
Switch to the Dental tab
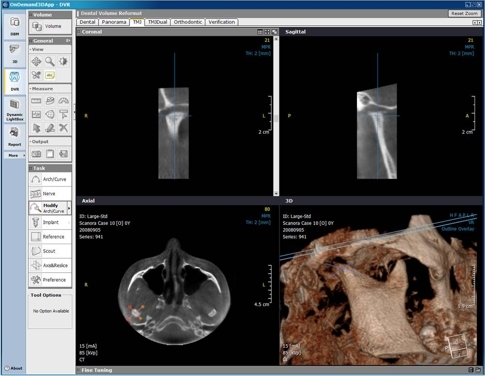point(87,22)
